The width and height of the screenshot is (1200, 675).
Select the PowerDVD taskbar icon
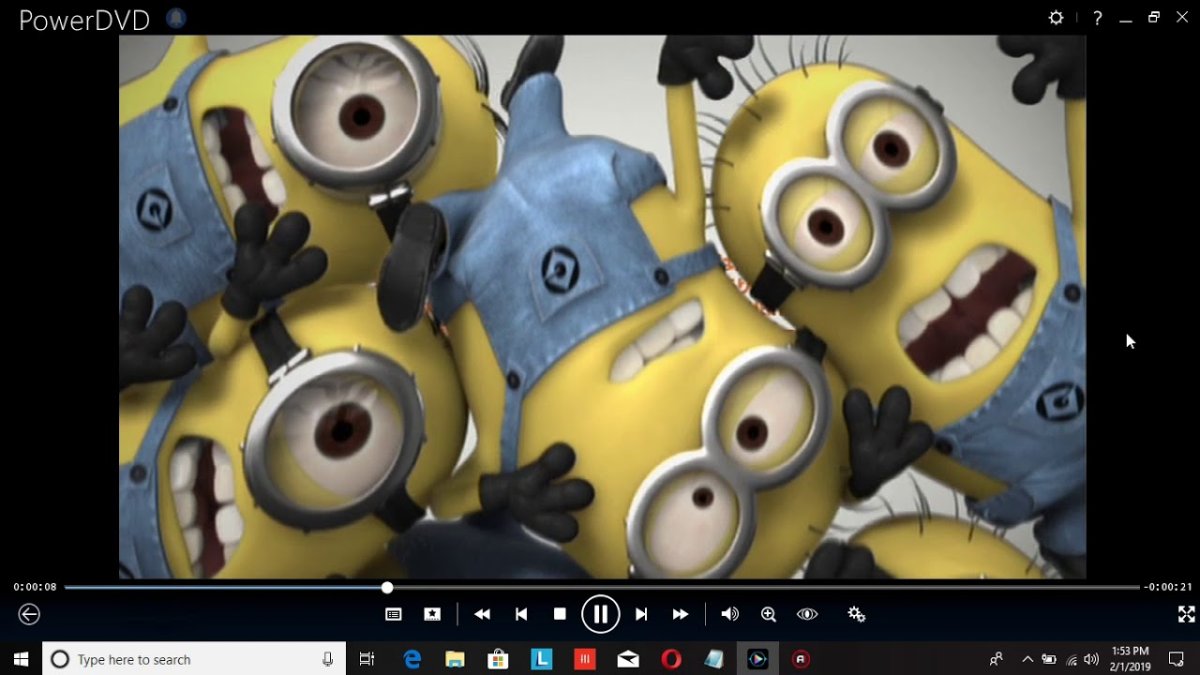pyautogui.click(x=758, y=659)
